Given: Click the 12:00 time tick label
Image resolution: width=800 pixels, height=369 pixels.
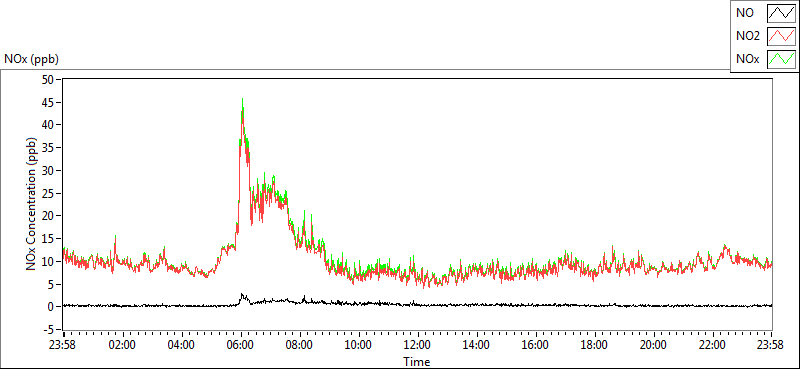Looking at the screenshot, I should (418, 345).
